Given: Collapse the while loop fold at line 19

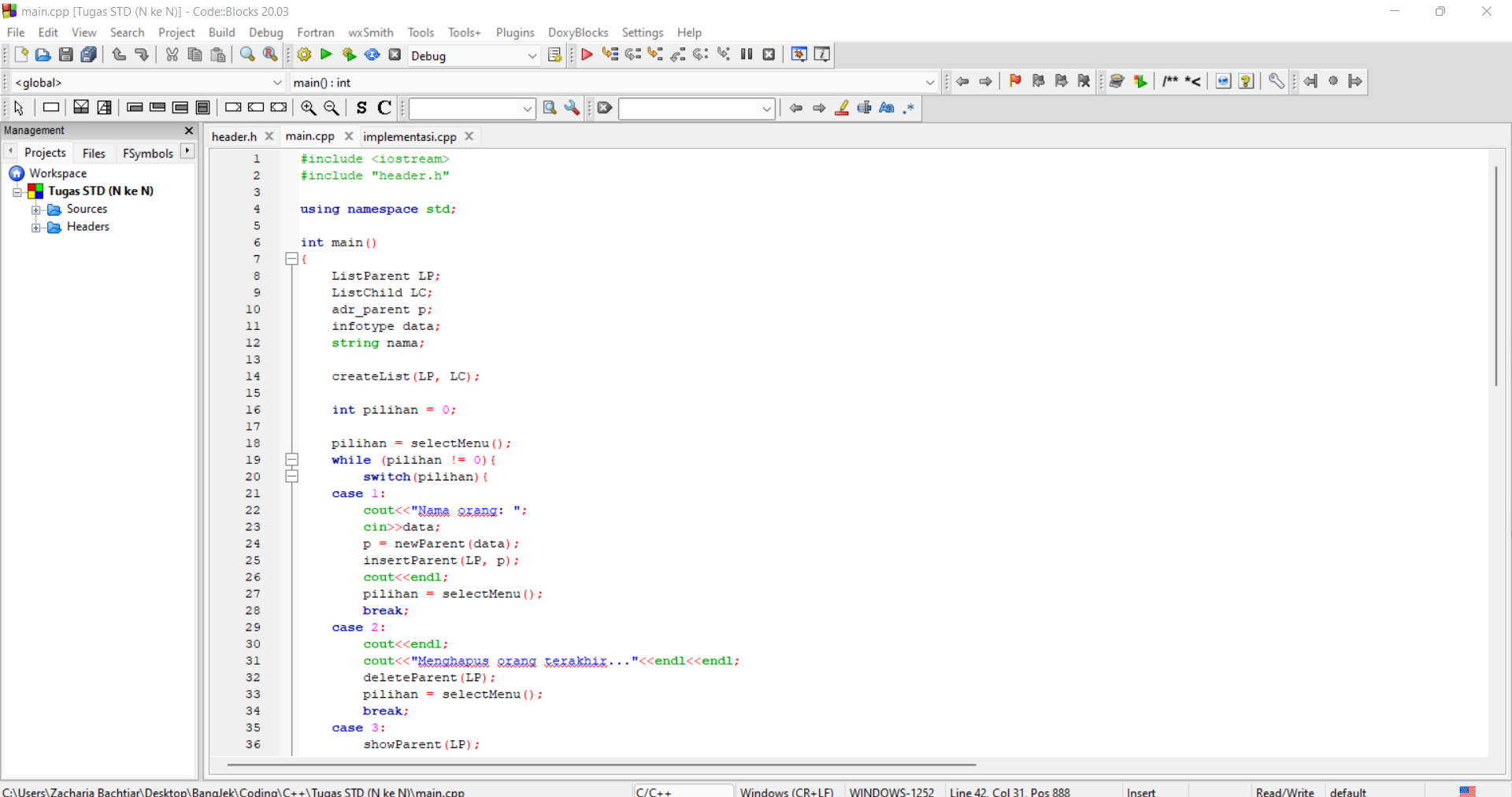Looking at the screenshot, I should click(291, 460).
